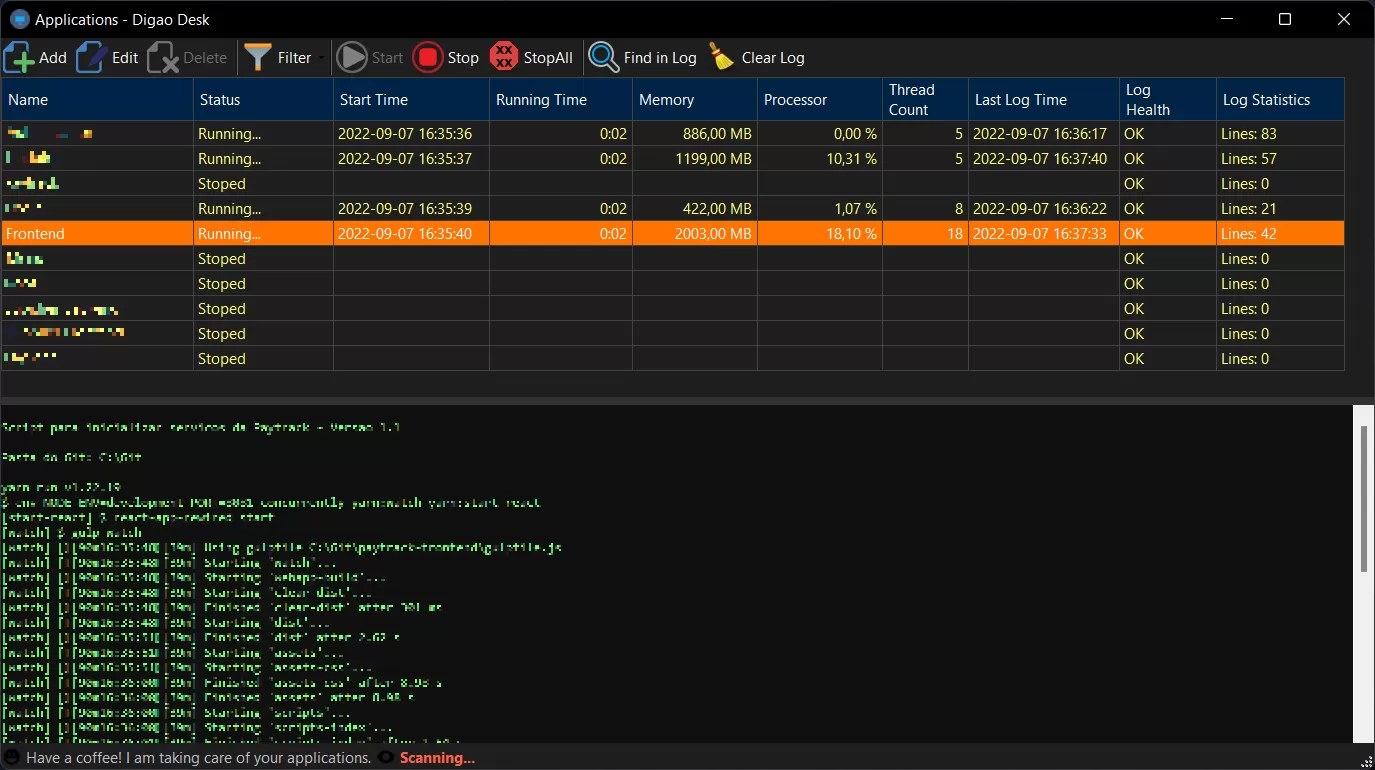Viewport: 1375px width, 770px height.
Task: Click the window resize grip corner
Action: (1365, 760)
